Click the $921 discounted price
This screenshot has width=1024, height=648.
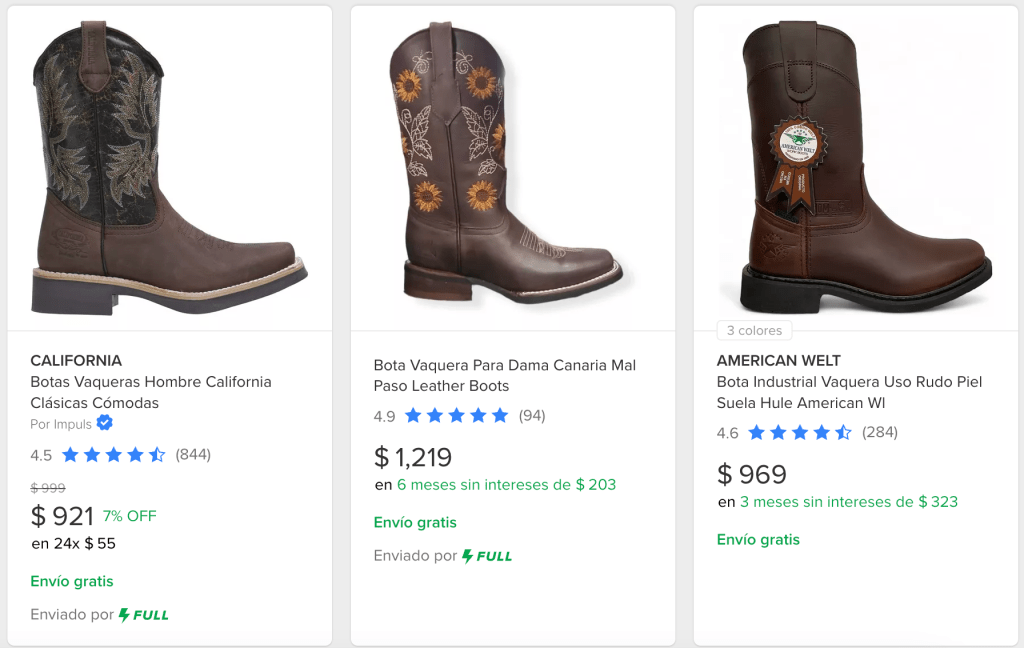(x=62, y=516)
